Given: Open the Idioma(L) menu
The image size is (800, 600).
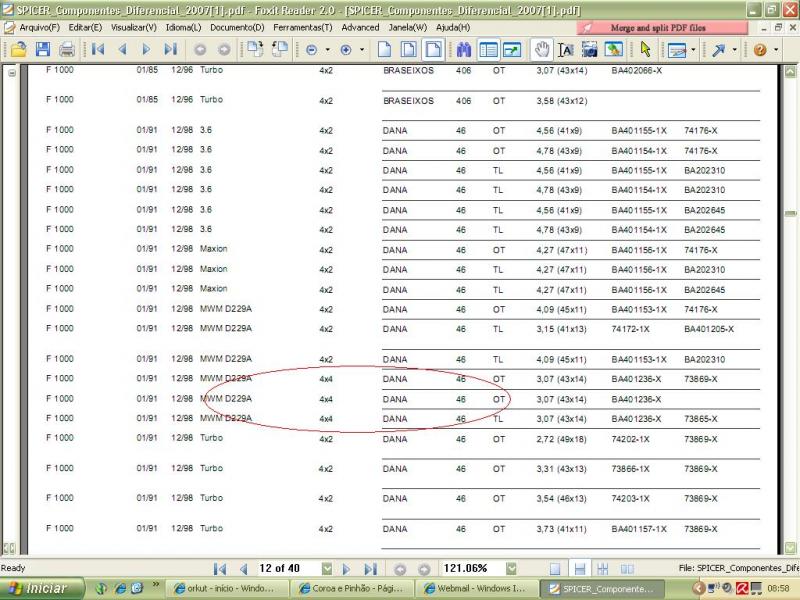Looking at the screenshot, I should [183, 28].
